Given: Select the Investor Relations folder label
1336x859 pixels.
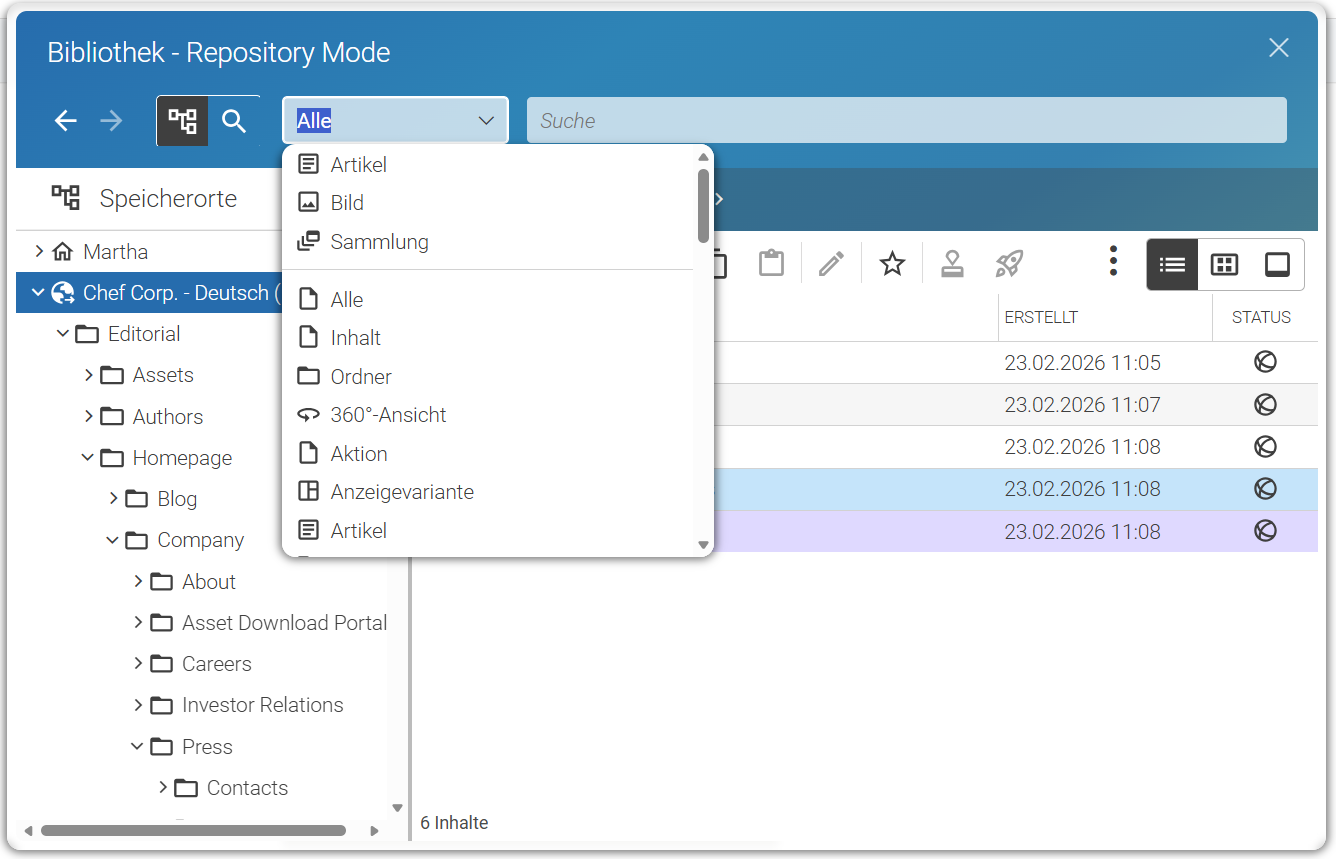Looking at the screenshot, I should tap(263, 705).
